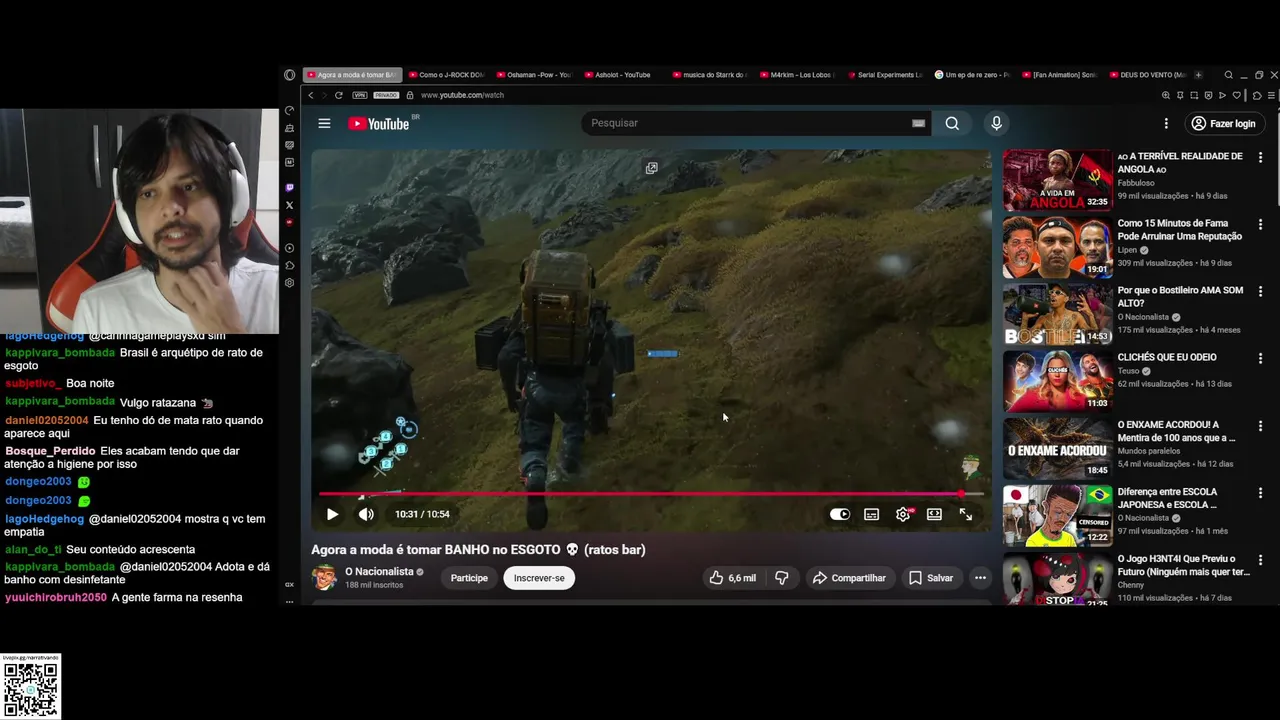Add page to bookmarks with heart icon

[x=1237, y=95]
